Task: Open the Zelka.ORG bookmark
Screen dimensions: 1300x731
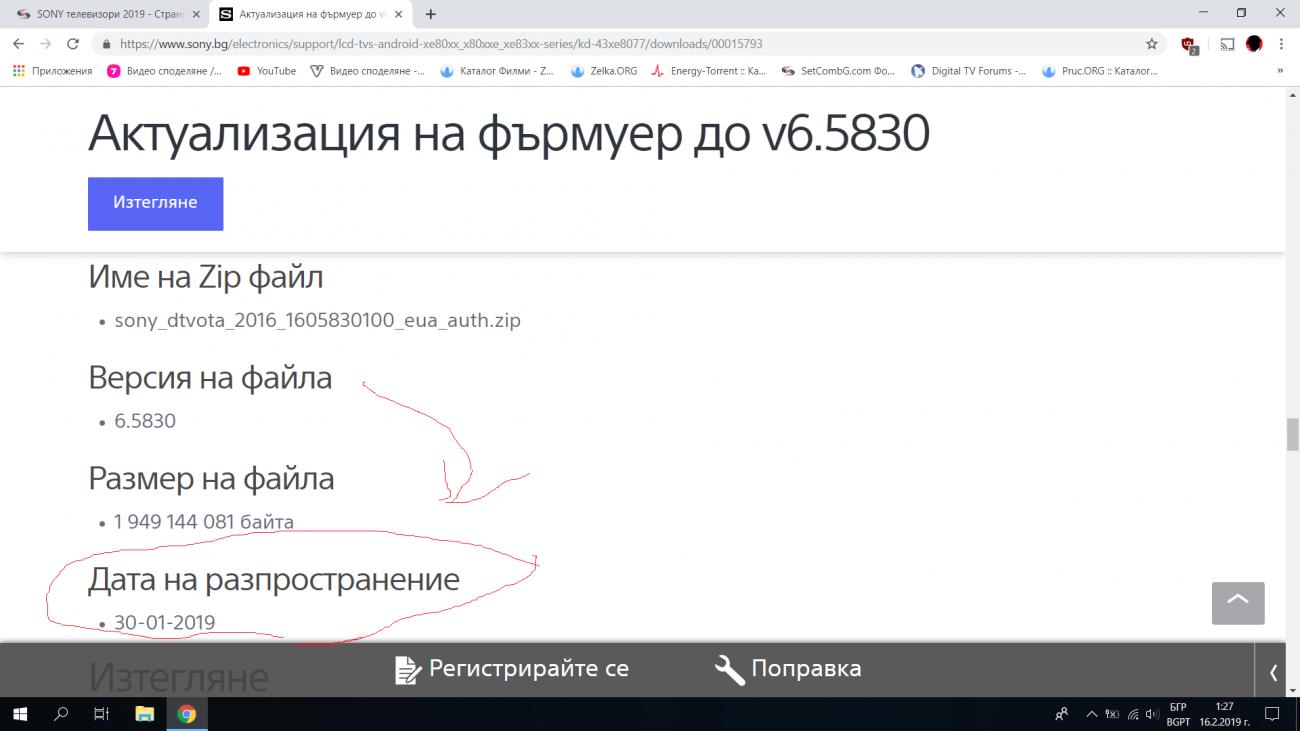Action: coord(604,71)
